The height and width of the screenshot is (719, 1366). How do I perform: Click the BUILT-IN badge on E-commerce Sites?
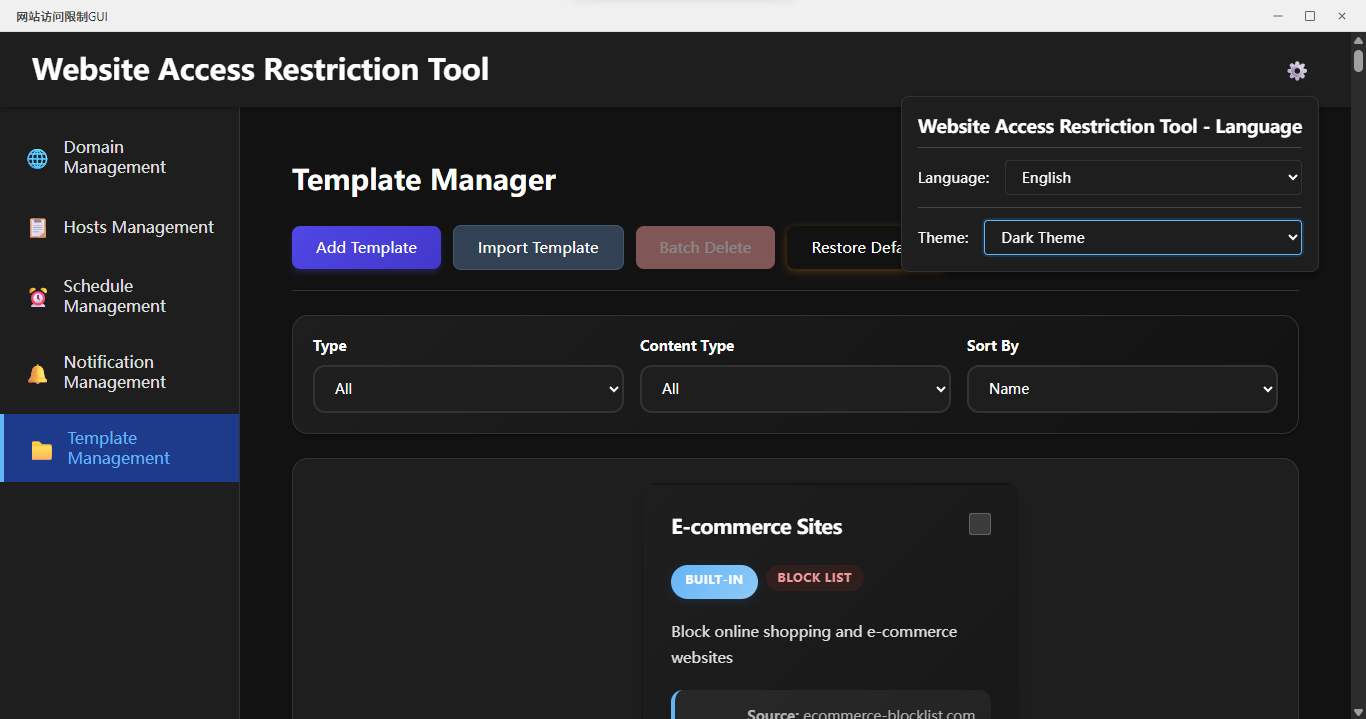(x=714, y=581)
